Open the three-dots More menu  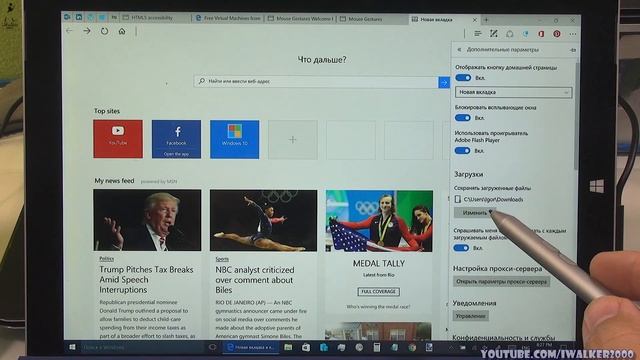pos(573,34)
